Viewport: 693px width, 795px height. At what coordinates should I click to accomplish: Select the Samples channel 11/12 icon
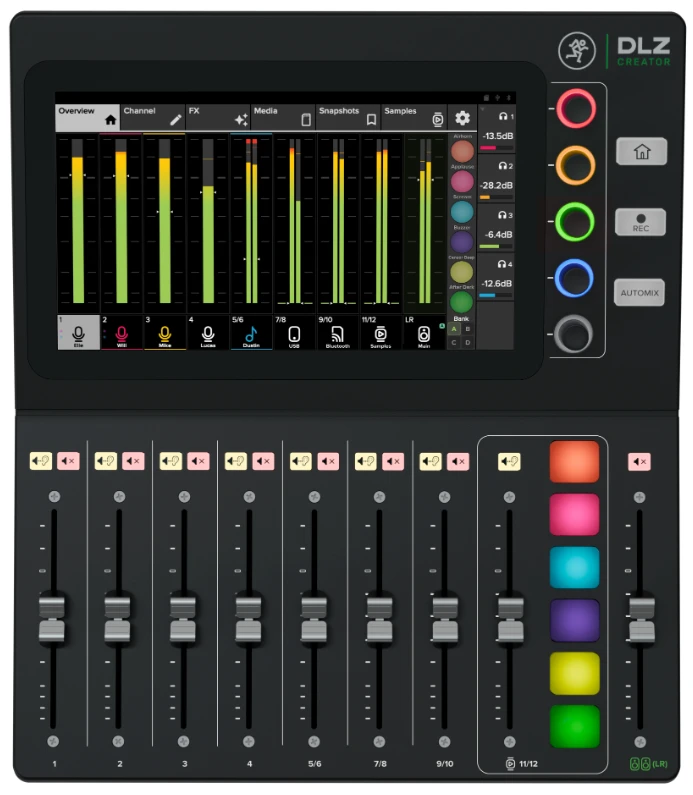(380, 334)
